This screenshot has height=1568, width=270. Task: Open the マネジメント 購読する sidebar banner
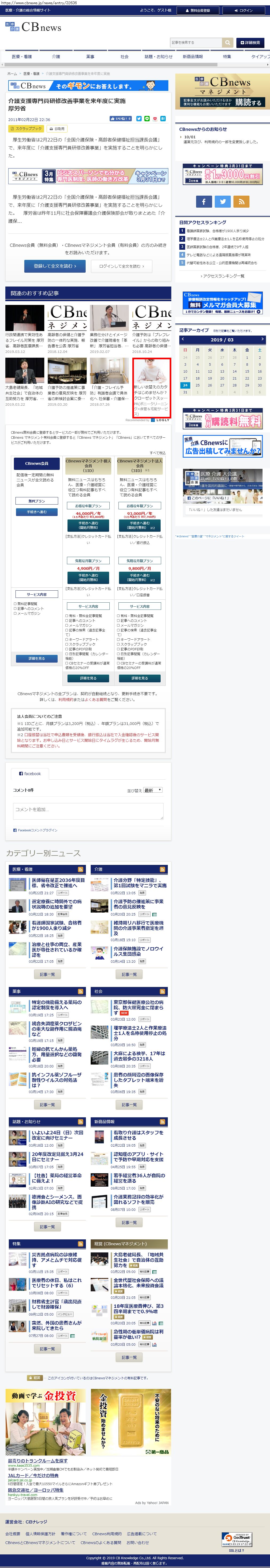tap(222, 92)
